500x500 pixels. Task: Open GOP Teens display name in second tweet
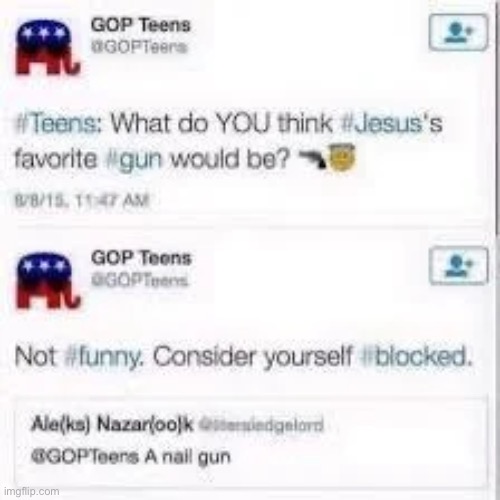coord(141,258)
